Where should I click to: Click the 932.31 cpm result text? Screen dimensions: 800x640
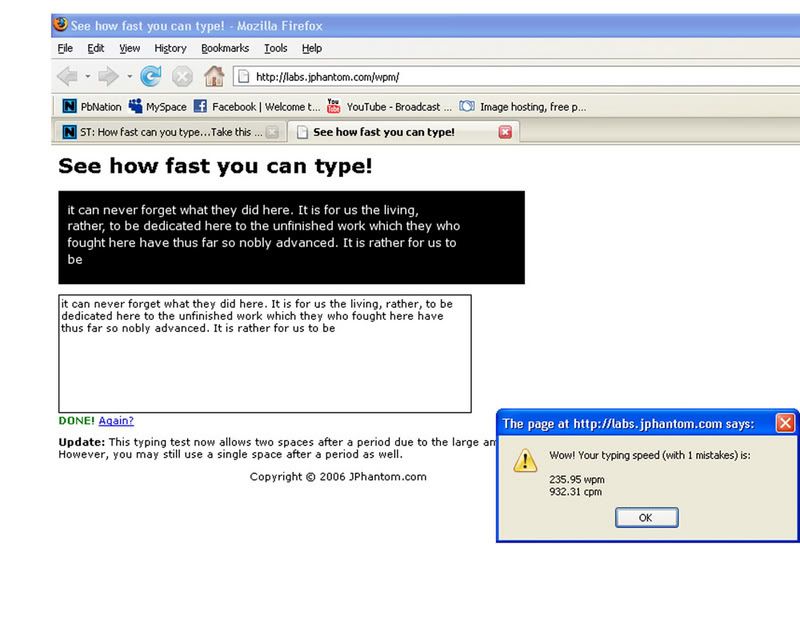[x=575, y=492]
